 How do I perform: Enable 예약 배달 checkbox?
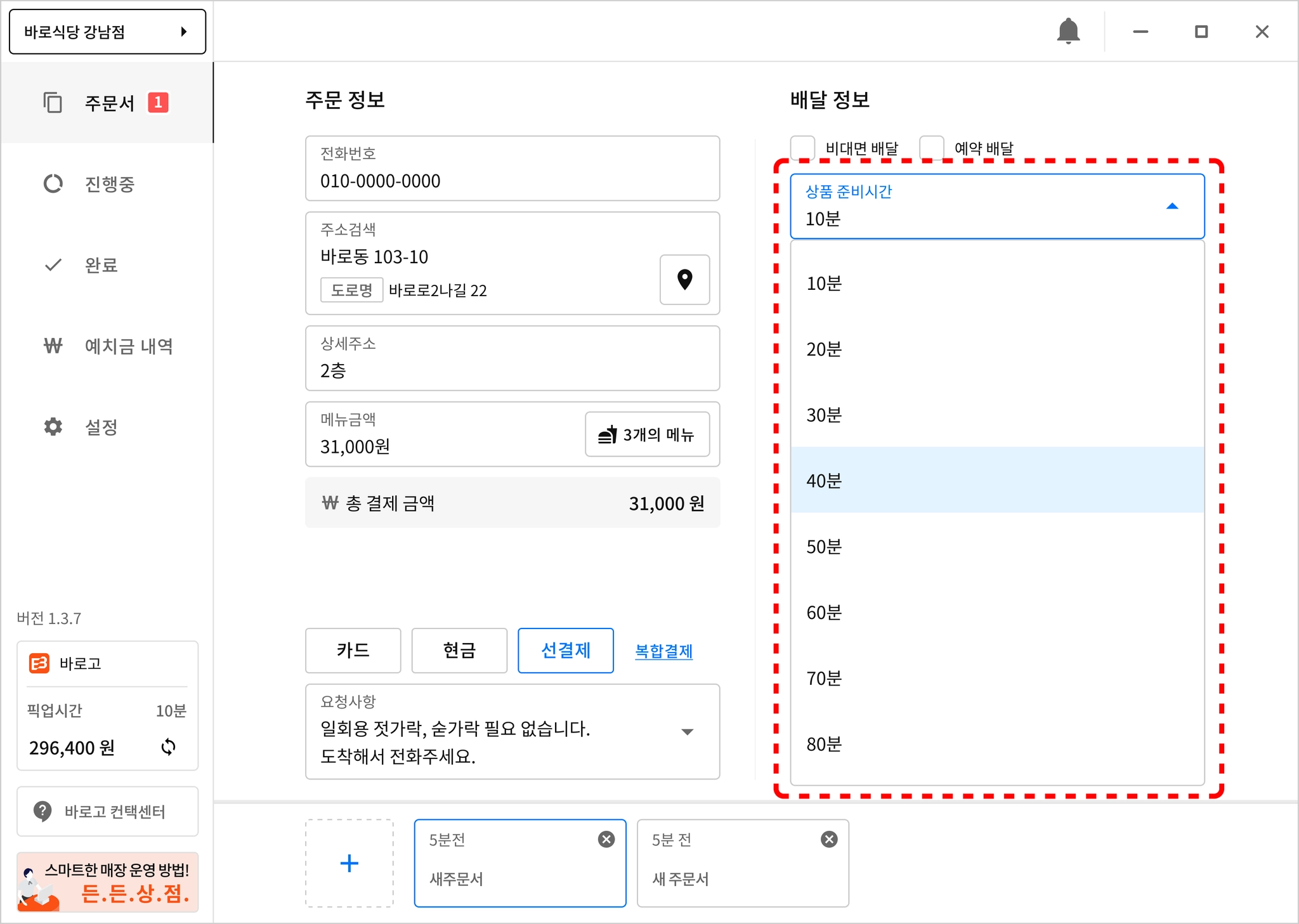(932, 148)
